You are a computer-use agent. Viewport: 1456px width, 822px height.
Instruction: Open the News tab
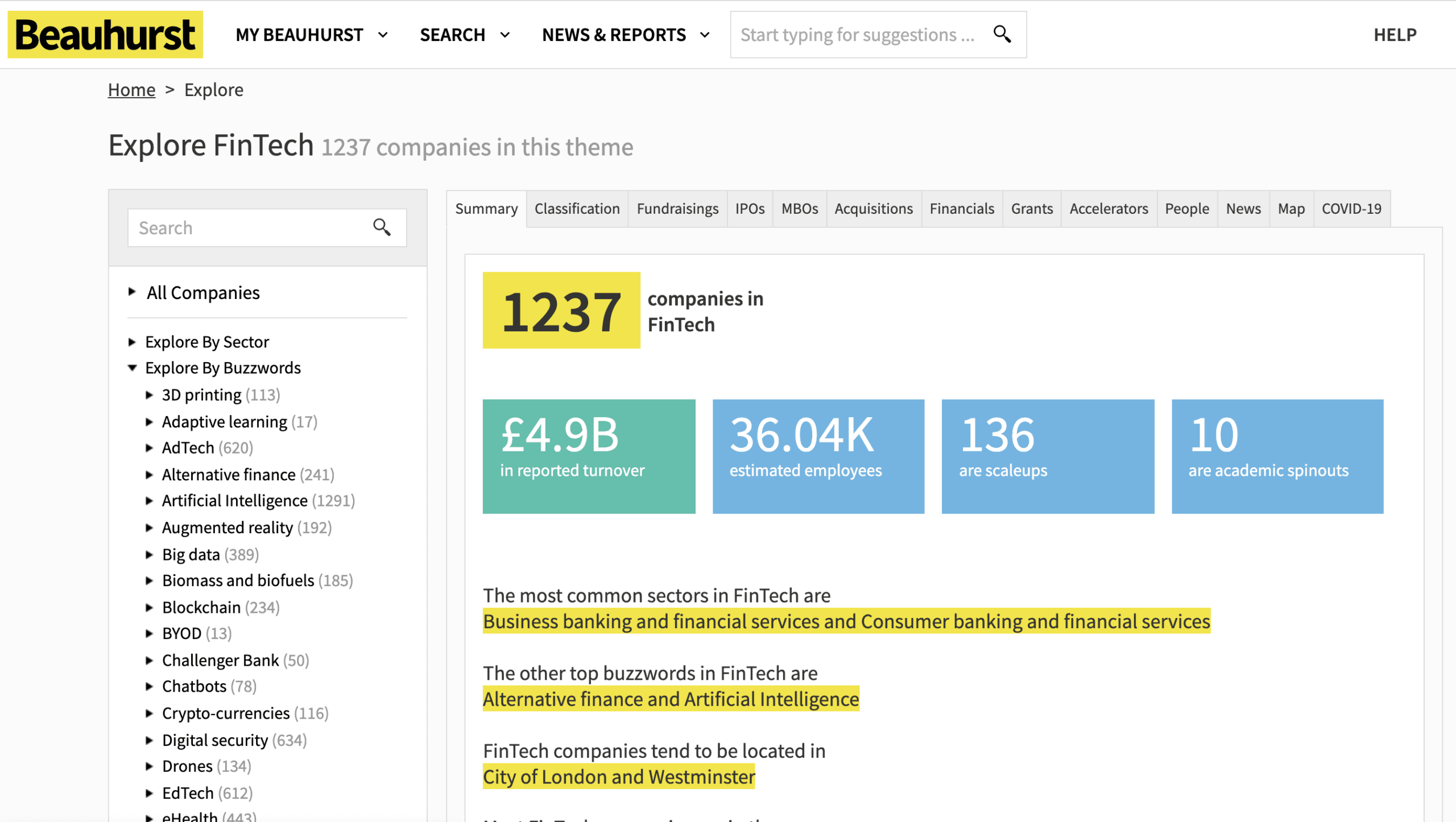(x=1243, y=209)
